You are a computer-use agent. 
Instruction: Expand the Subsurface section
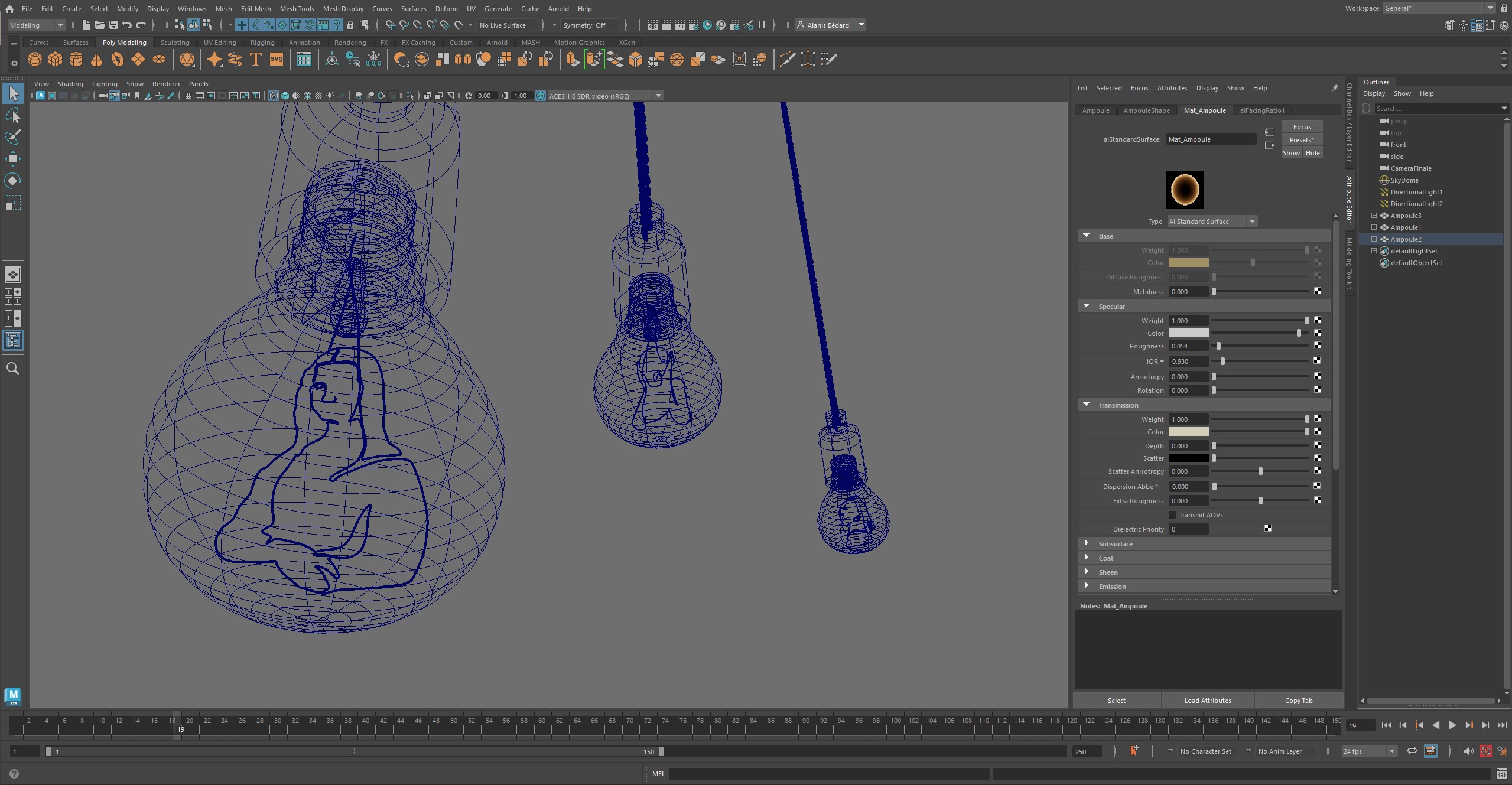1086,543
